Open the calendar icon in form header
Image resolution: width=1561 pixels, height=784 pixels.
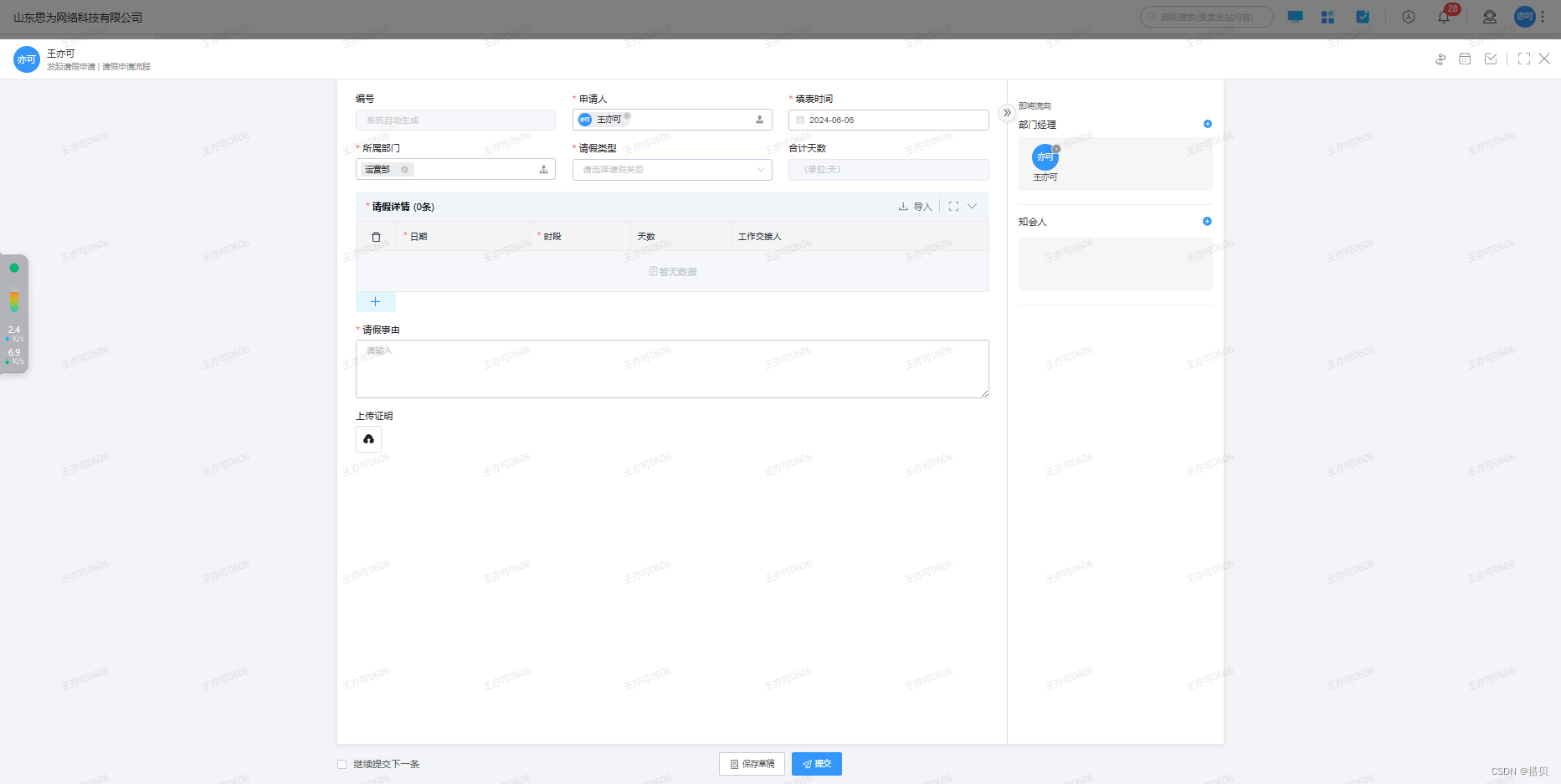click(1465, 59)
